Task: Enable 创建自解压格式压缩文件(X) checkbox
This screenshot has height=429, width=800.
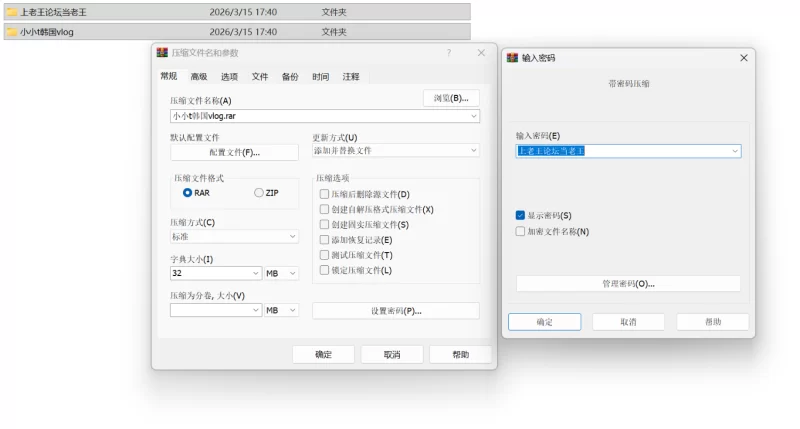Action: pos(324,209)
